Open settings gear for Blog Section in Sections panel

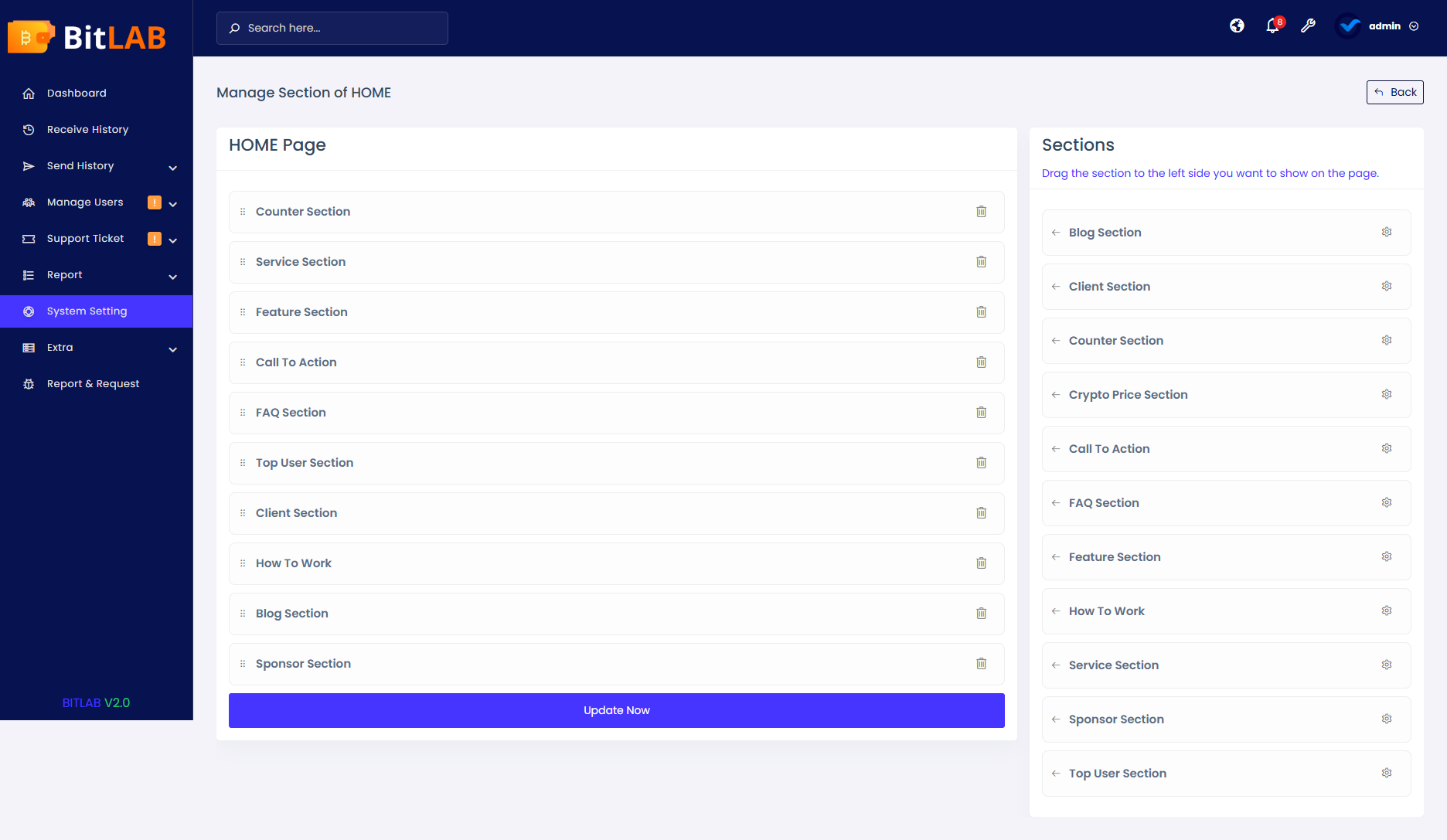point(1386,232)
